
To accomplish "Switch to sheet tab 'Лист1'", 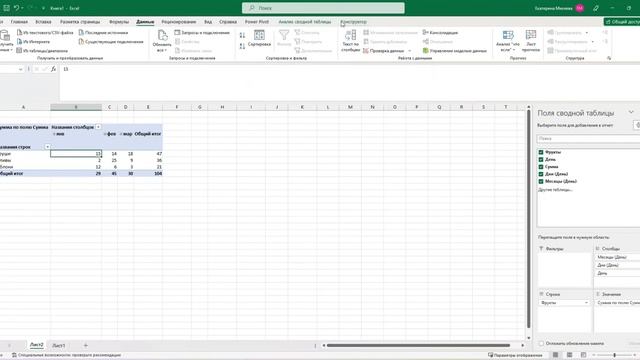I will pos(59,345).
